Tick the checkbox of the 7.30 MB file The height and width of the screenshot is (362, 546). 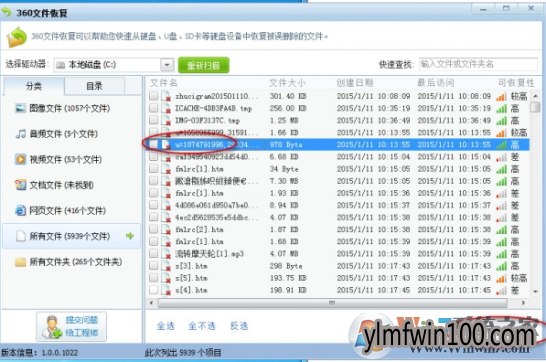[x=153, y=181]
